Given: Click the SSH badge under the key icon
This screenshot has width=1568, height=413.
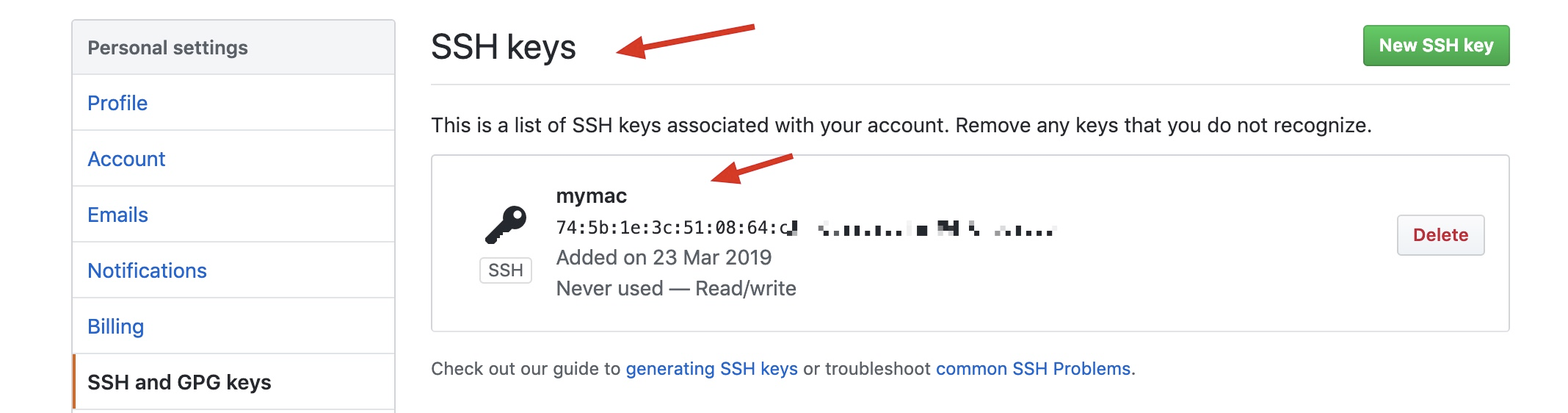Looking at the screenshot, I should pyautogui.click(x=506, y=270).
